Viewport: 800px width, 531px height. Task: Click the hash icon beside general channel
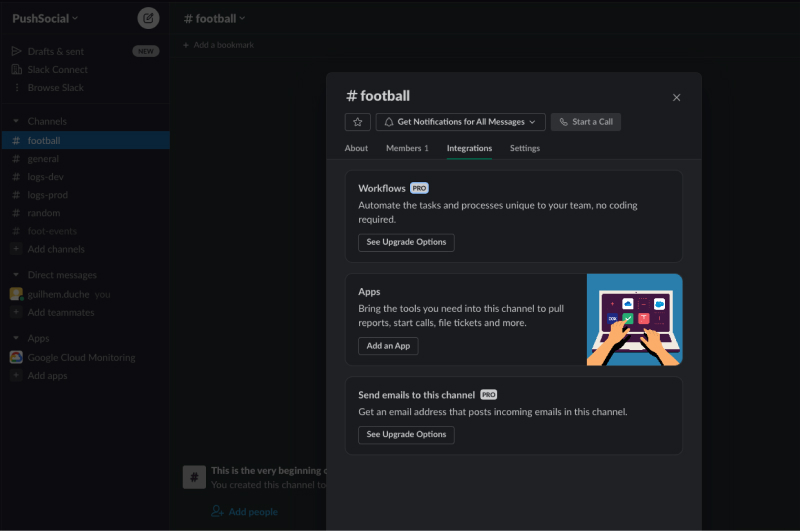16,159
